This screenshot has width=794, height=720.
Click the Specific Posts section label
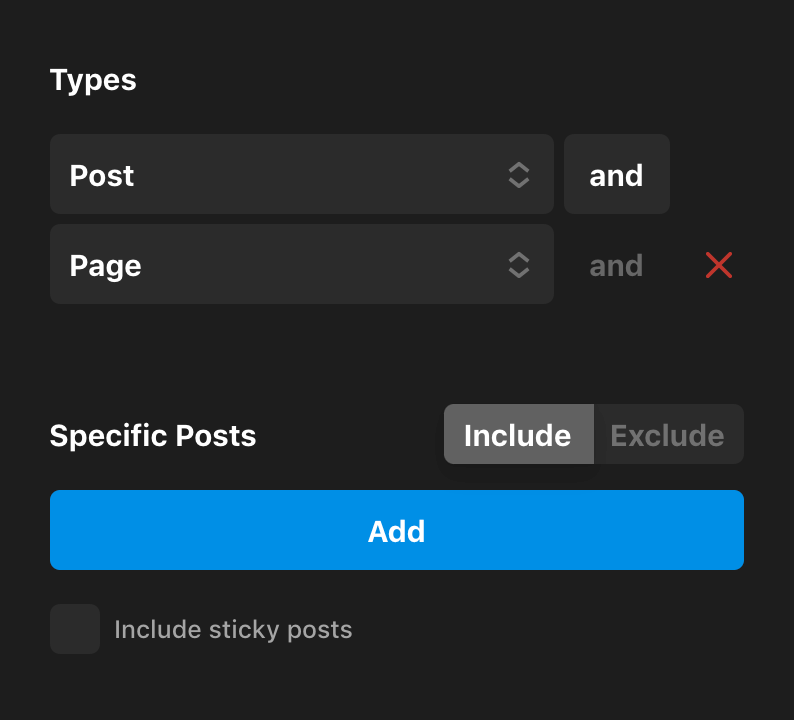tap(153, 436)
